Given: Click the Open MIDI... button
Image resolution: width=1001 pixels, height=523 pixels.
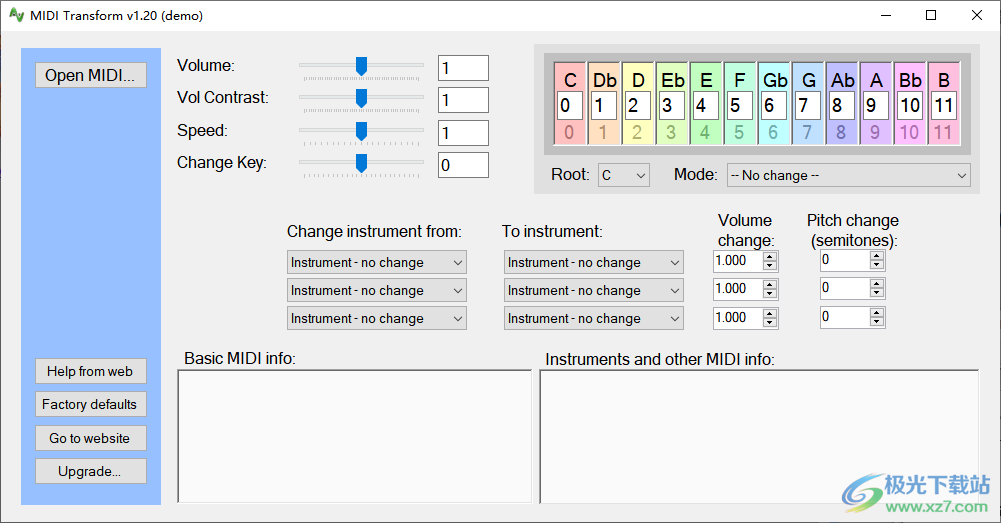Looking at the screenshot, I should 91,75.
